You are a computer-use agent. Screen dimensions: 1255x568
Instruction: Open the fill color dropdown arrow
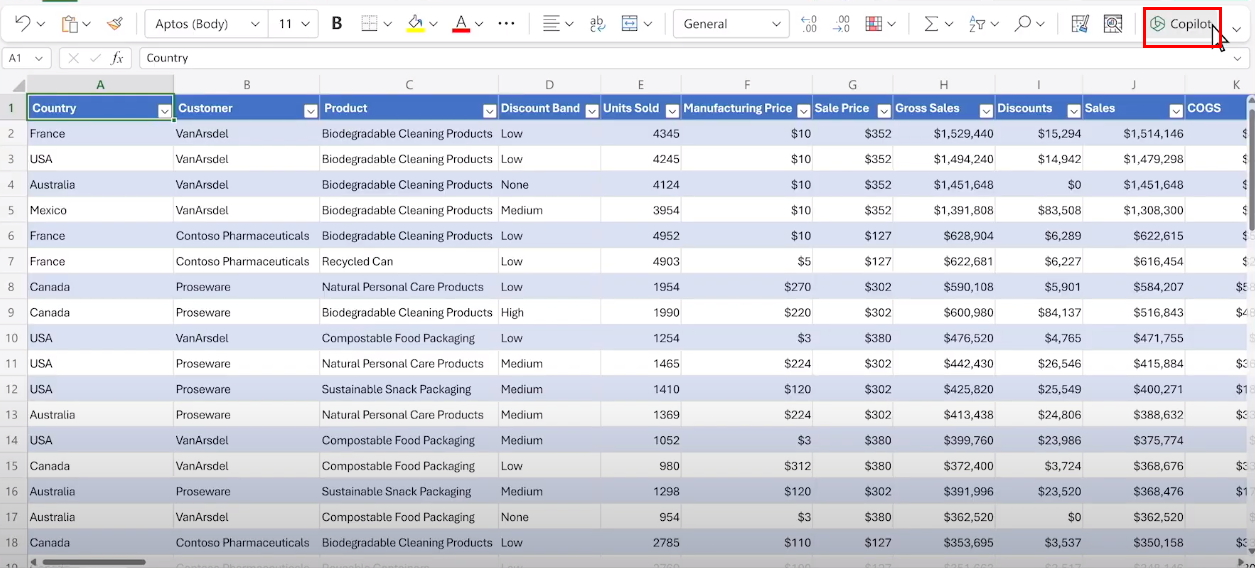433,24
